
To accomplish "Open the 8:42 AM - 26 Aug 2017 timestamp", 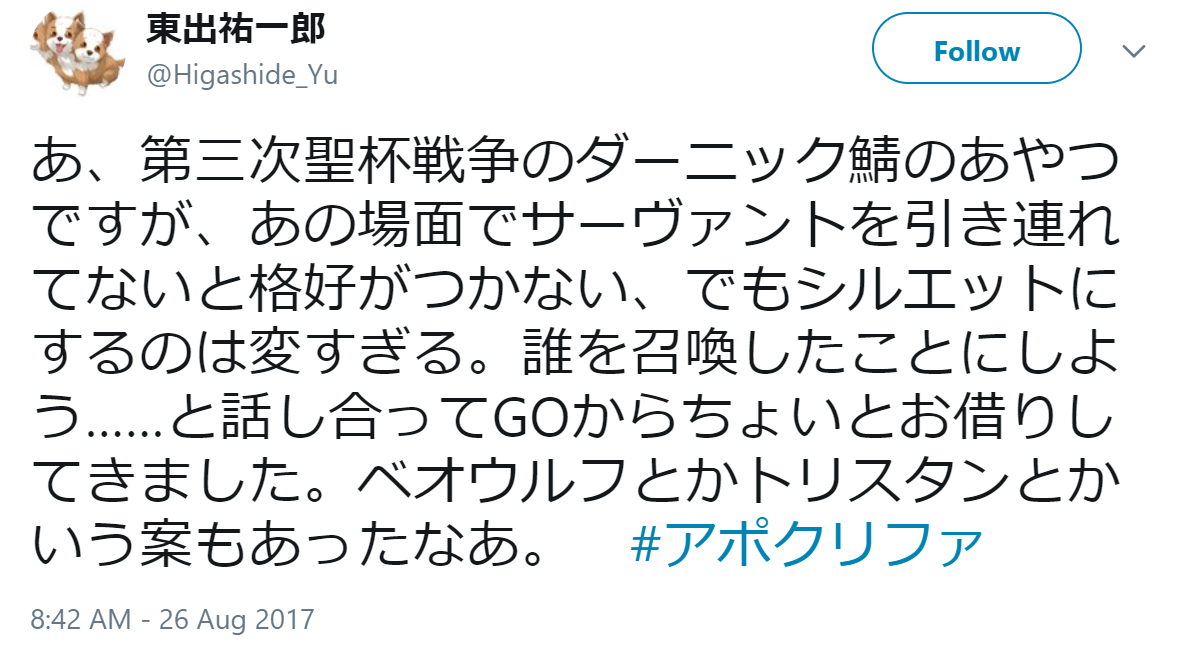I will pos(172,619).
